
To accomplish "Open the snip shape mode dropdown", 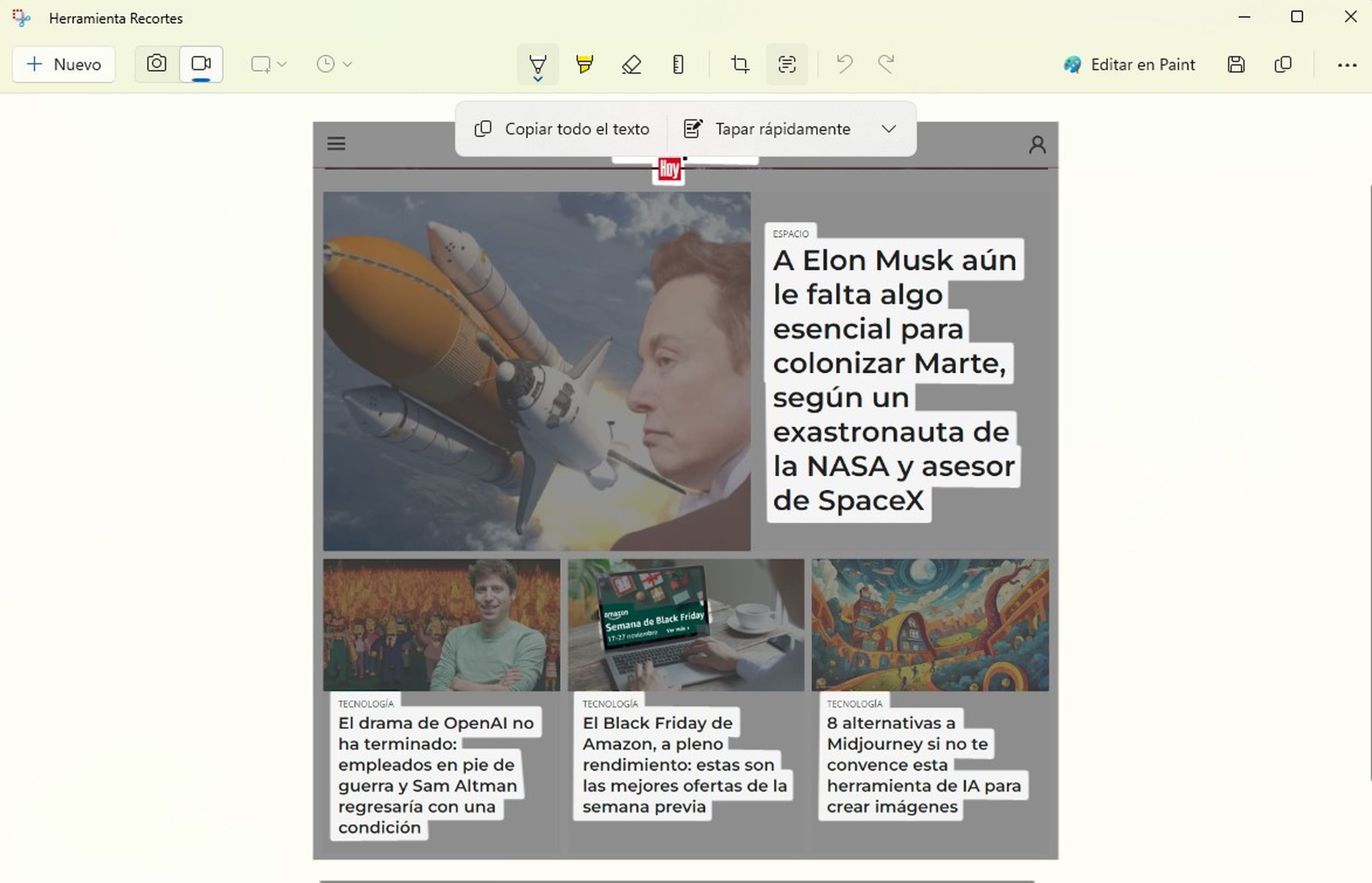I will [x=268, y=64].
